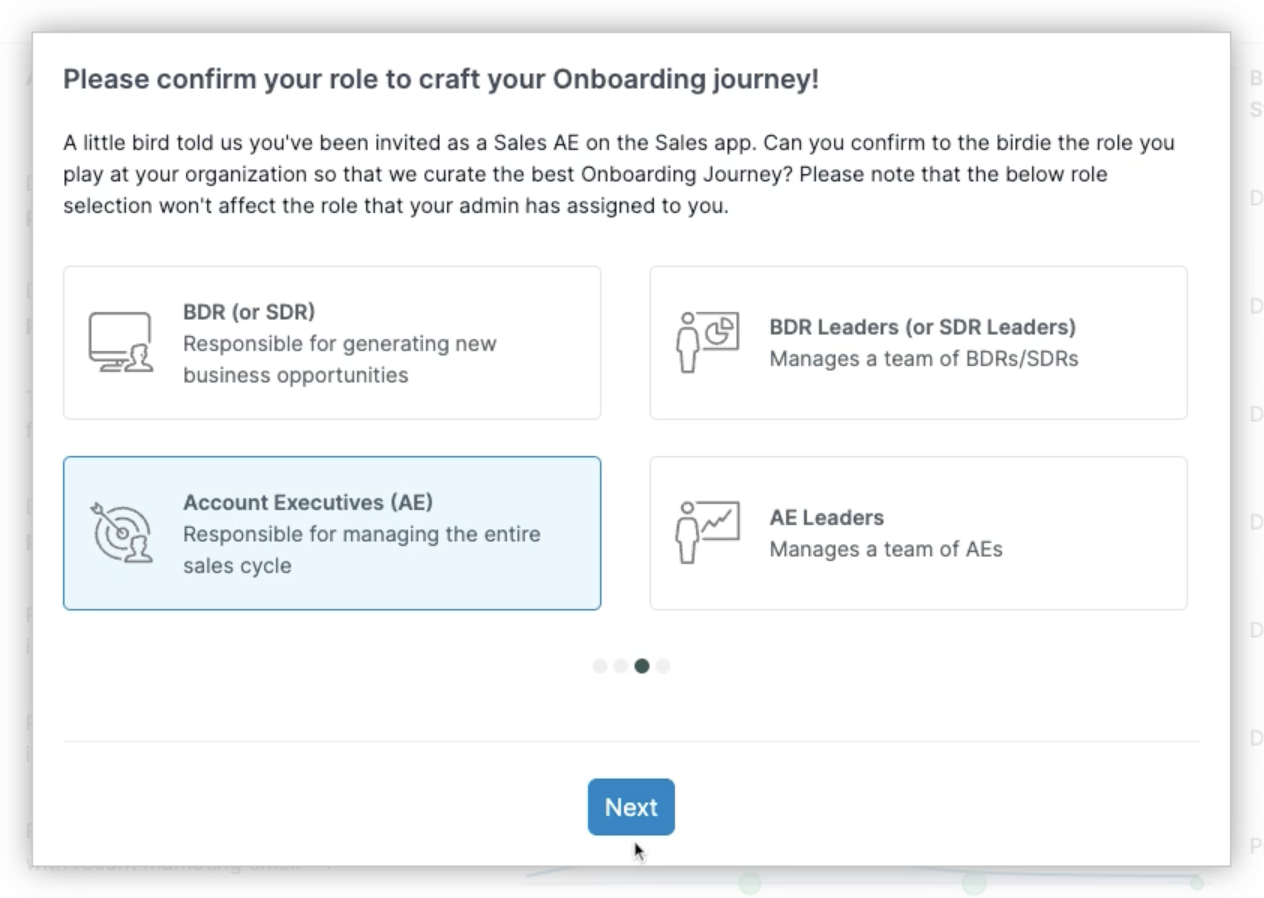
Task: Click the target arrow icon for Account Executives
Action: tap(121, 532)
